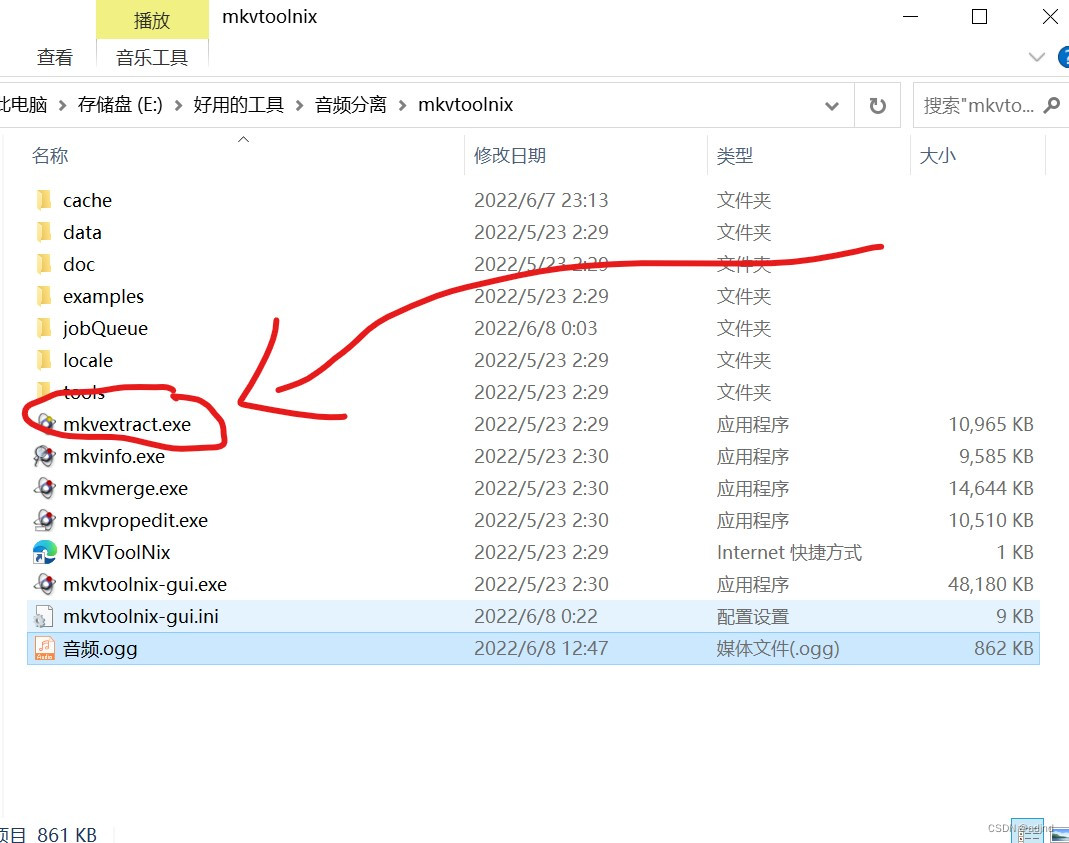Sort files by 修改日期 column
This screenshot has height=843, width=1069.
tap(510, 155)
